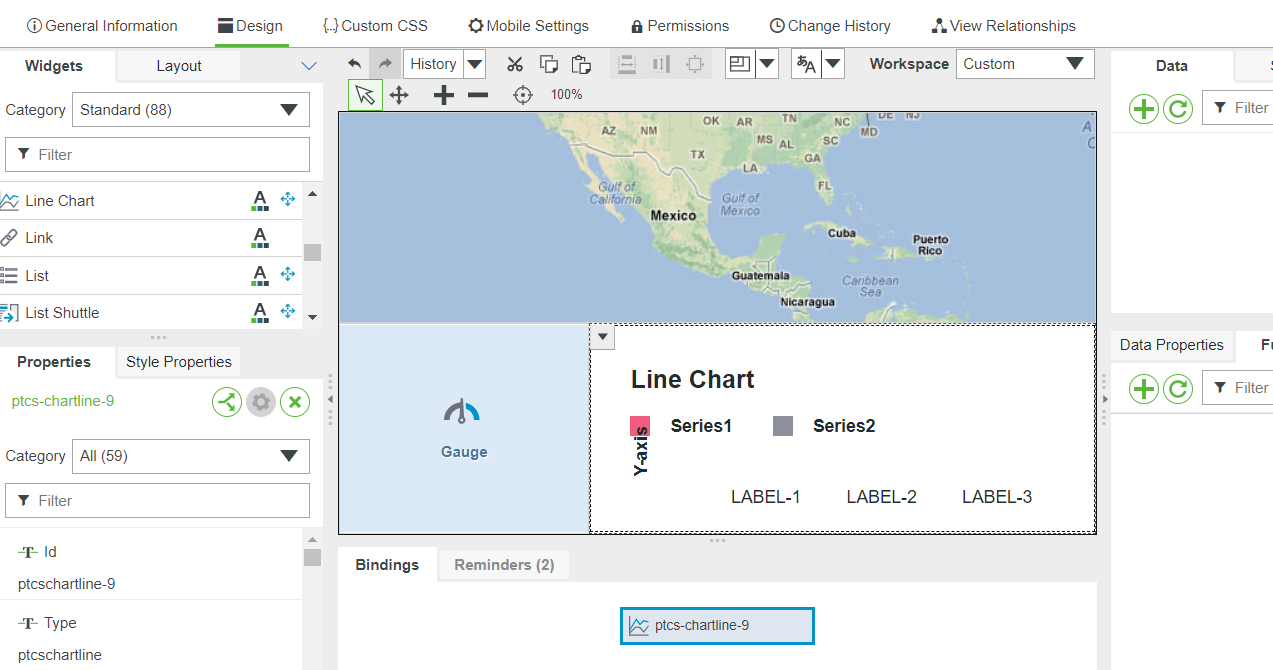
Task: Click the style A icon for Line Chart
Action: [260, 201]
